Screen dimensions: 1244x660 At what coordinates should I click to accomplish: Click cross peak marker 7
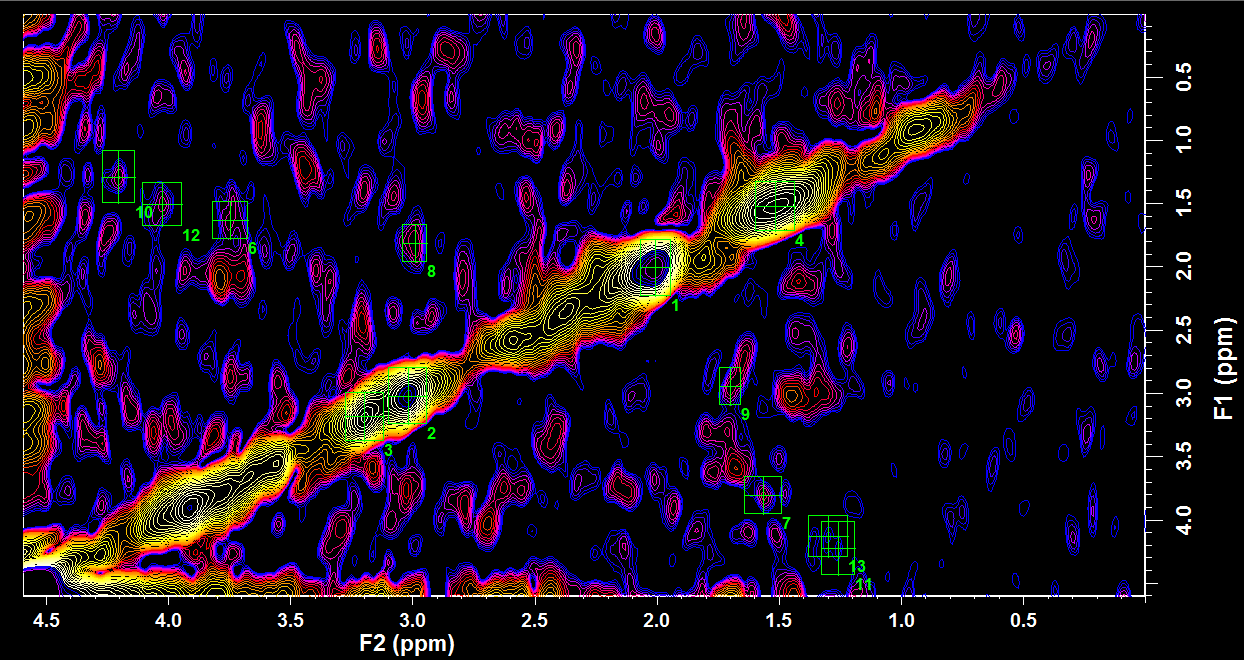point(763,494)
